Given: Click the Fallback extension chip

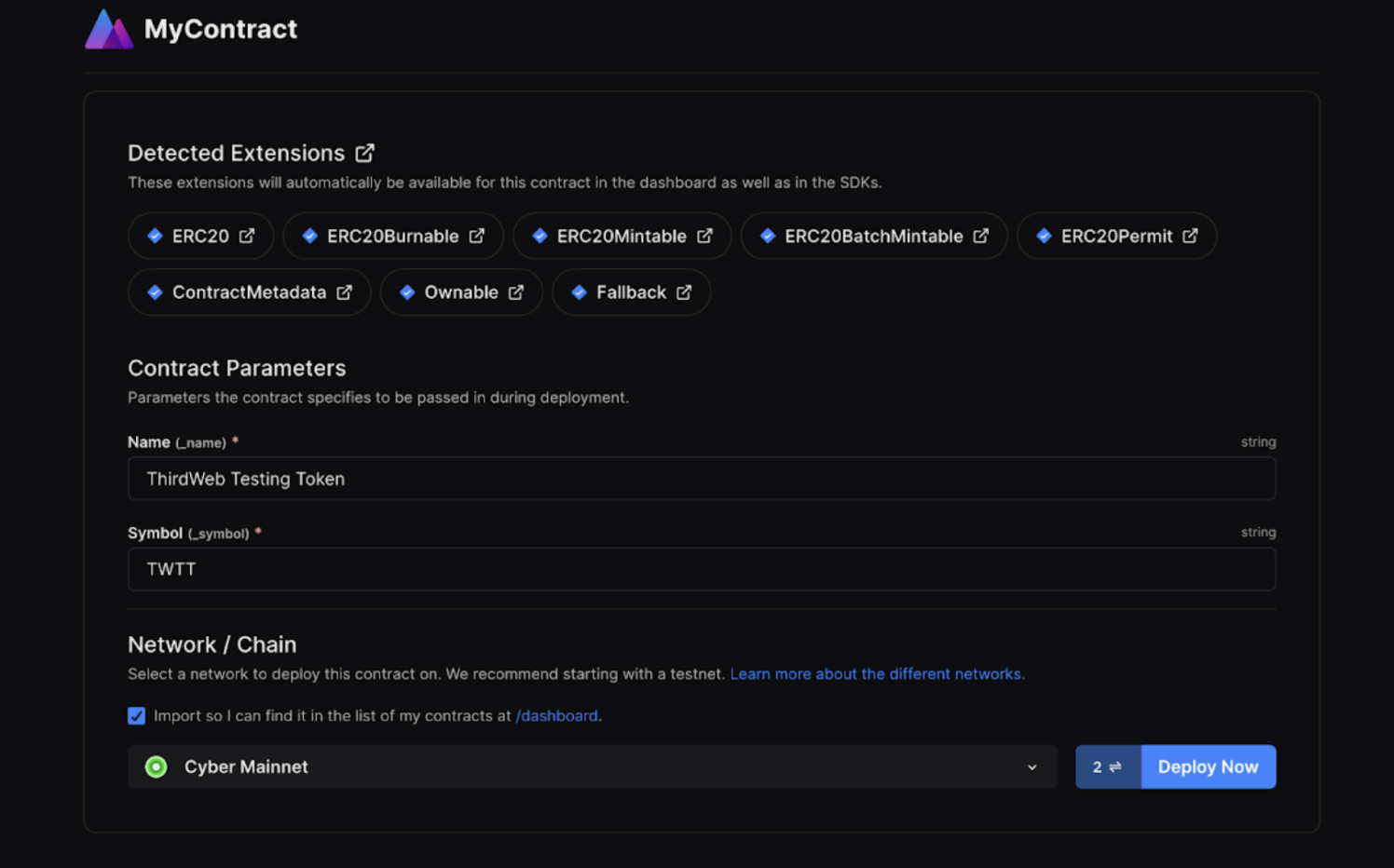Looking at the screenshot, I should click(631, 292).
